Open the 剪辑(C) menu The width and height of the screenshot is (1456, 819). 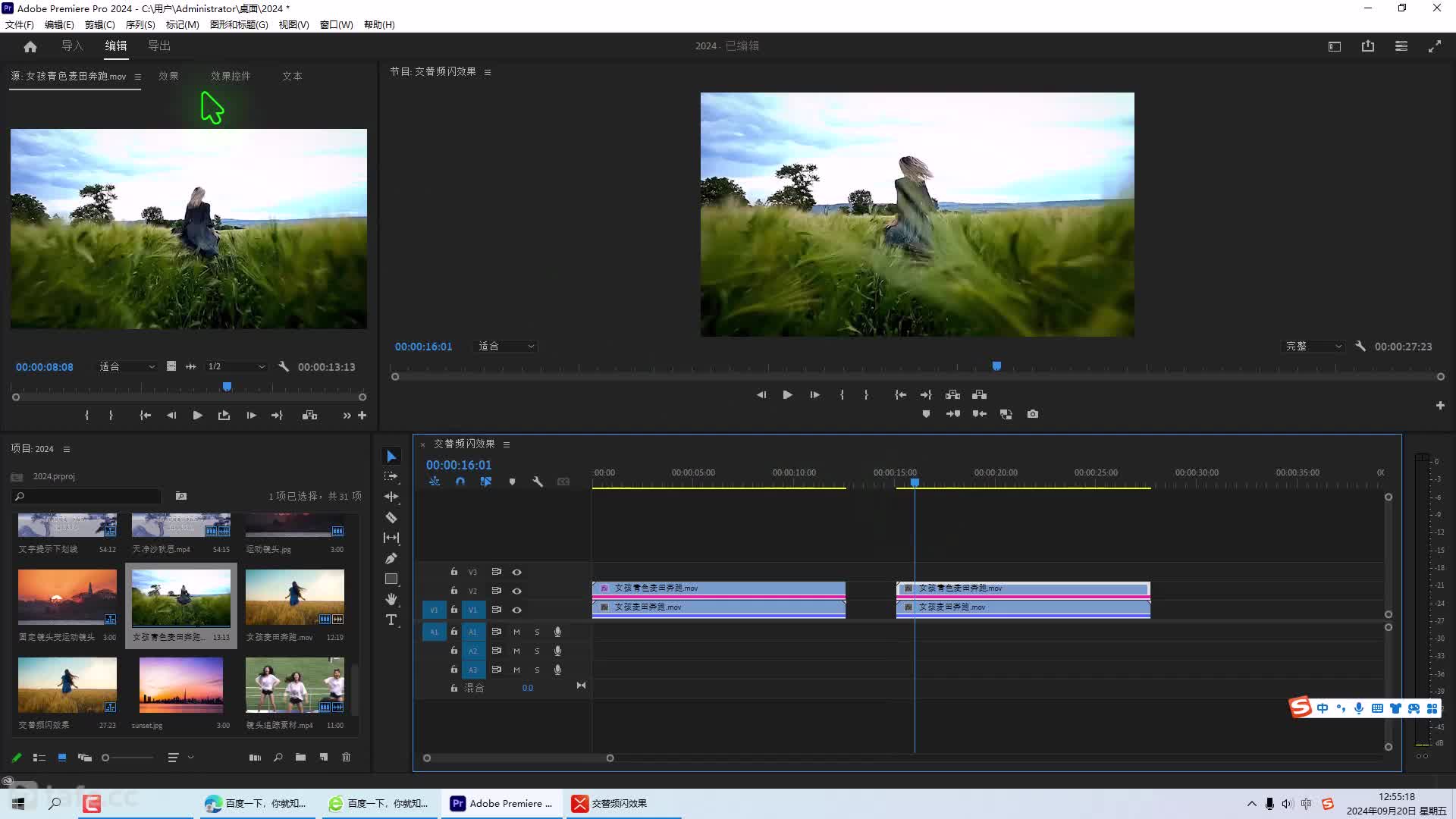[100, 24]
